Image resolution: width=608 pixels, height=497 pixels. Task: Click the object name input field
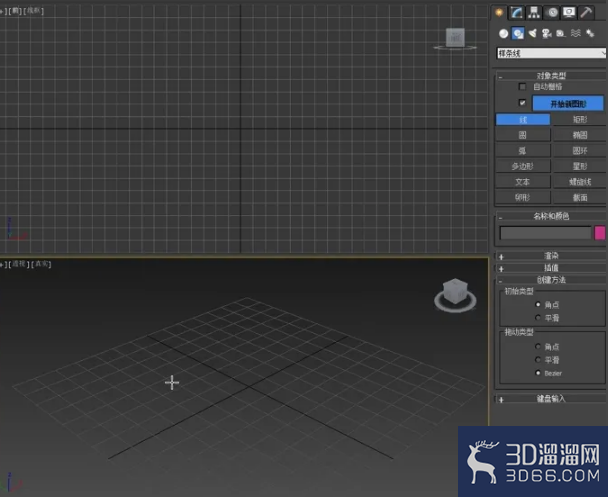[x=545, y=233]
